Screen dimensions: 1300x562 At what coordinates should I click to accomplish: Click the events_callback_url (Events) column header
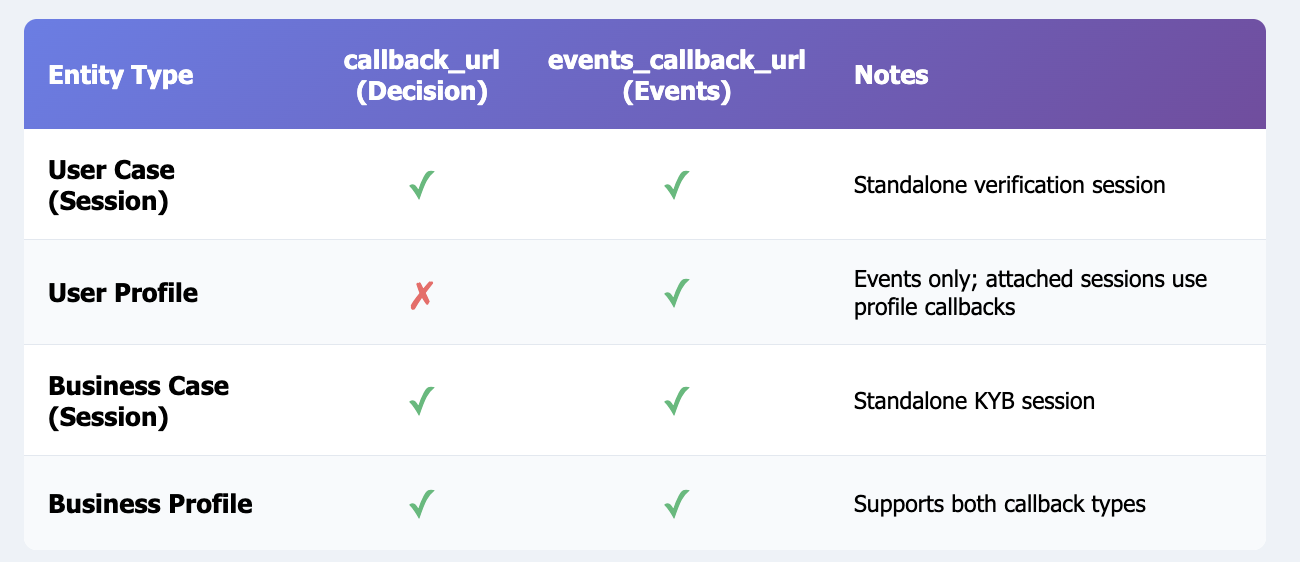tap(677, 76)
